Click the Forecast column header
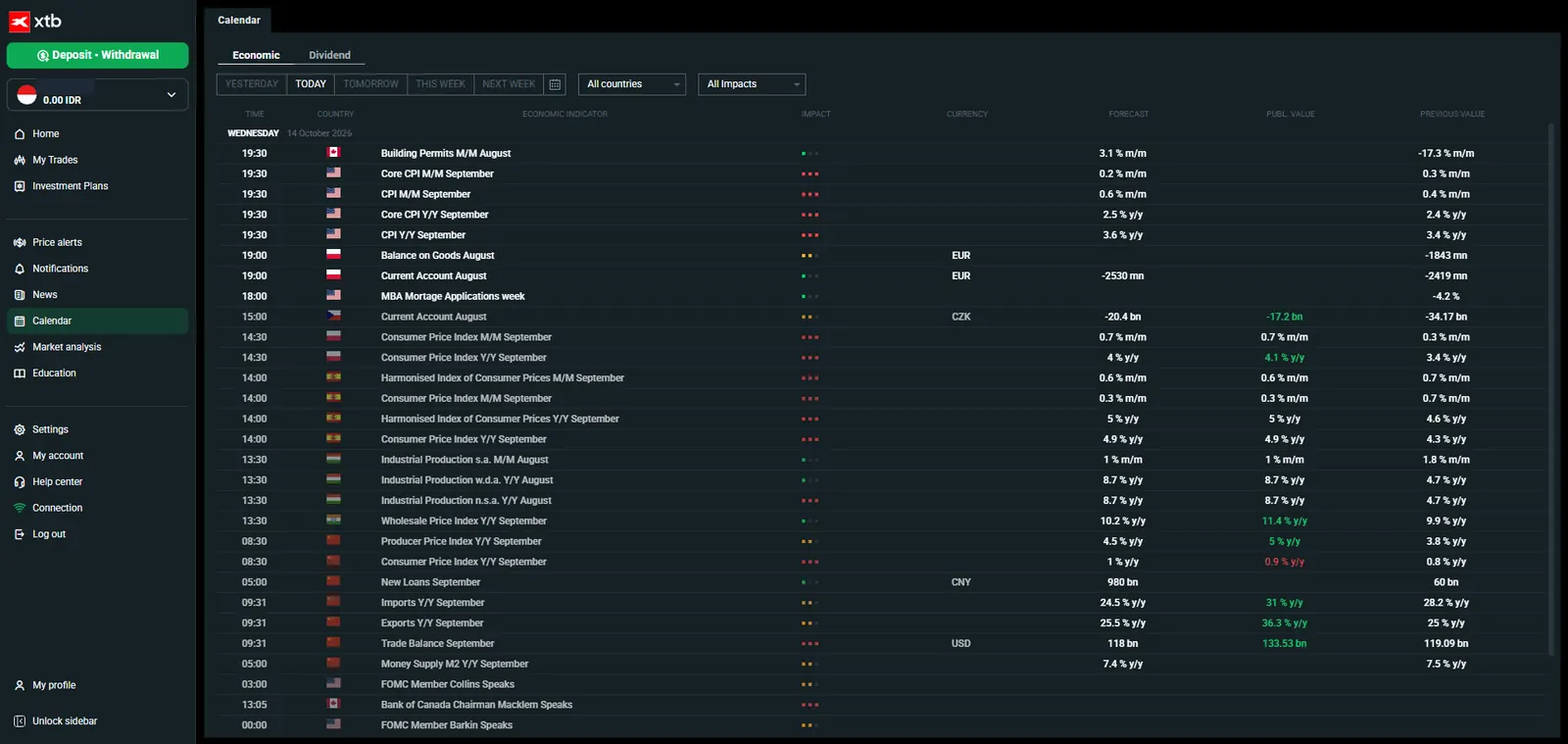The width and height of the screenshot is (1568, 744). pyautogui.click(x=1128, y=115)
